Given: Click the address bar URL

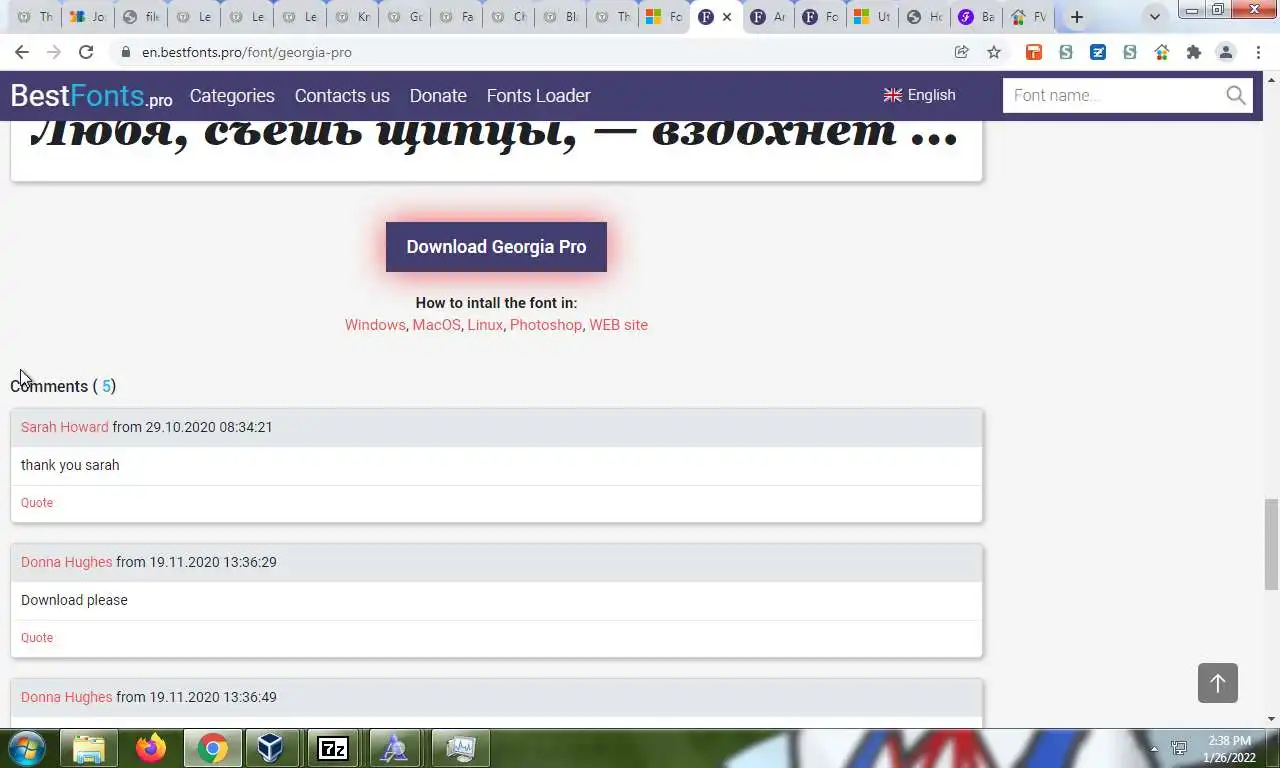Looking at the screenshot, I should (x=247, y=52).
